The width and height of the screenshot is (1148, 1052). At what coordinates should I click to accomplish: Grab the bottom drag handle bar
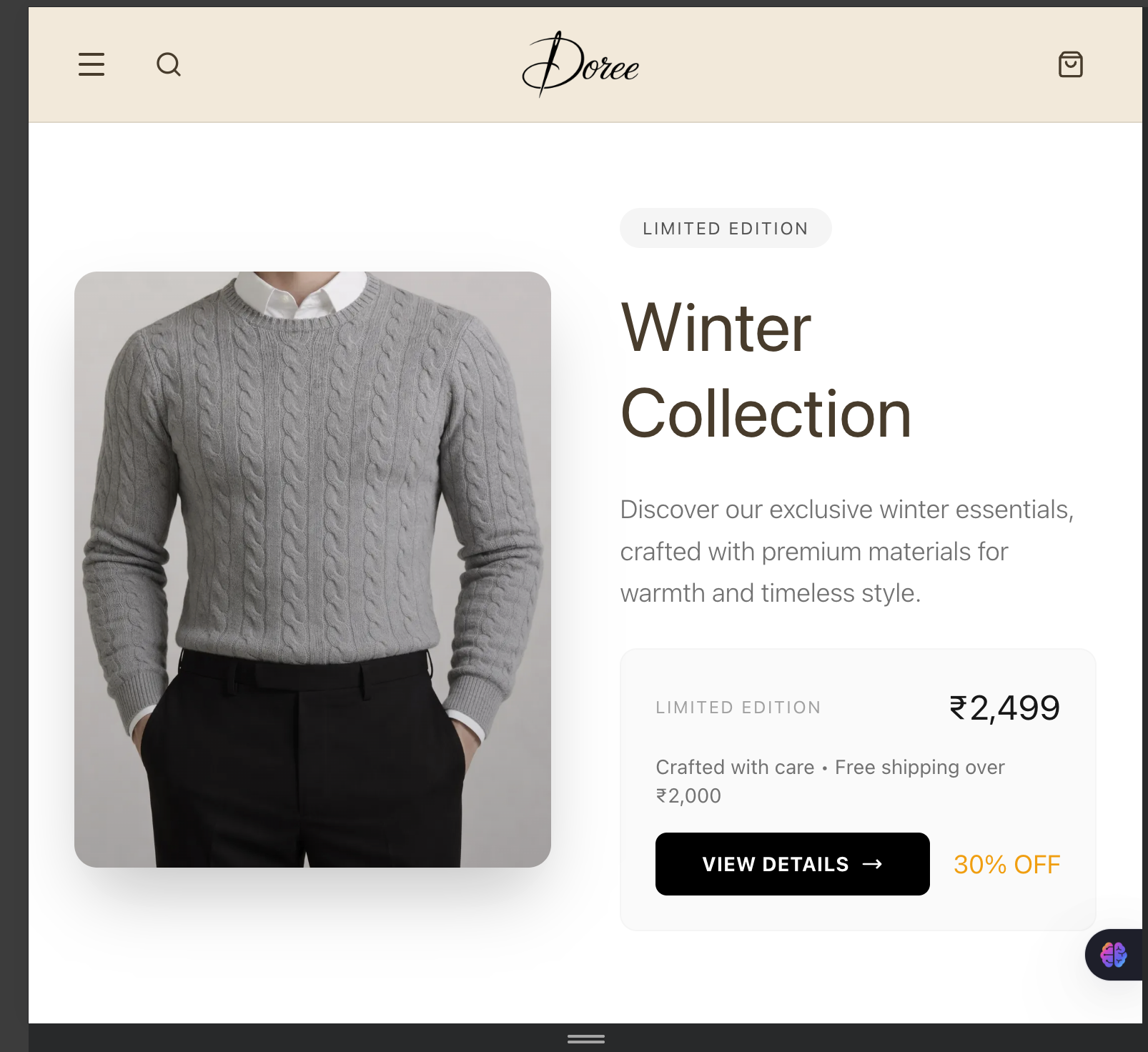(586, 1039)
